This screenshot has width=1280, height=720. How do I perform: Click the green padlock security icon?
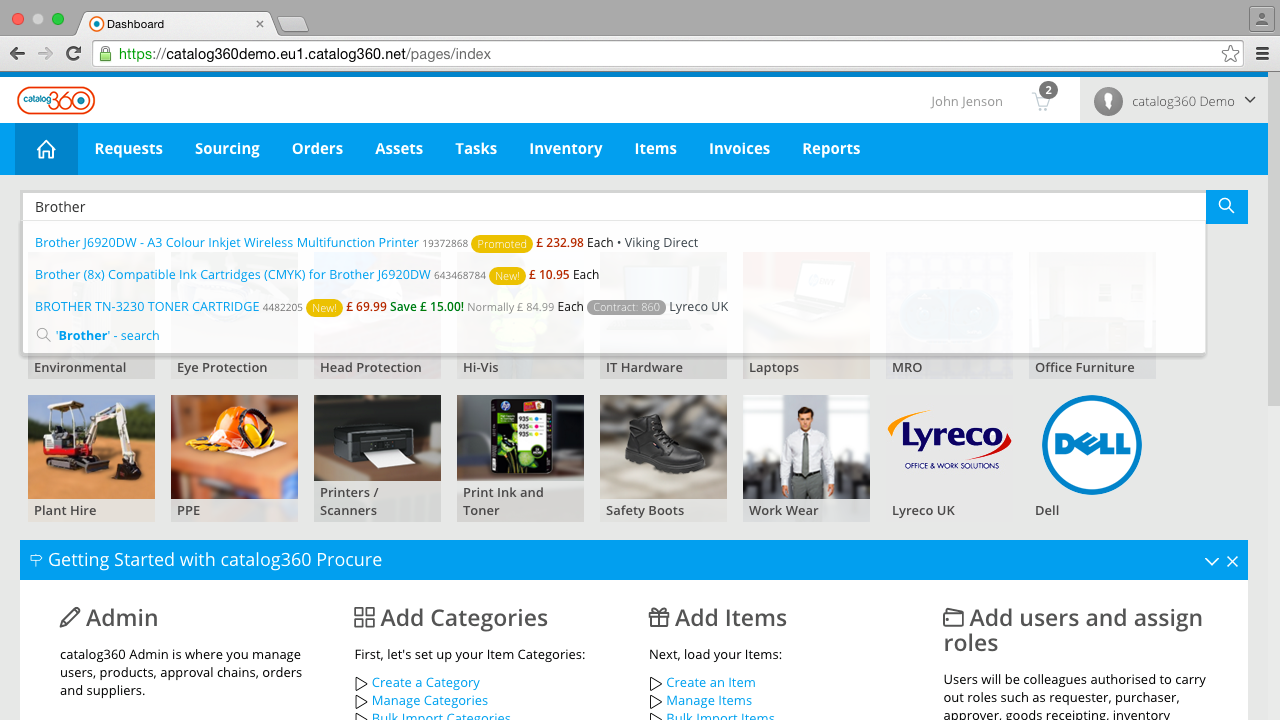[105, 54]
